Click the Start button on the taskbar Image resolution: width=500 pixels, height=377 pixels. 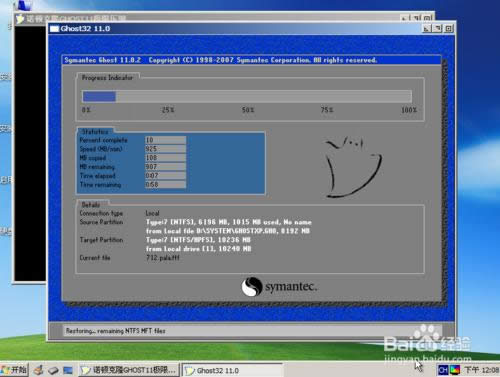pos(14,370)
